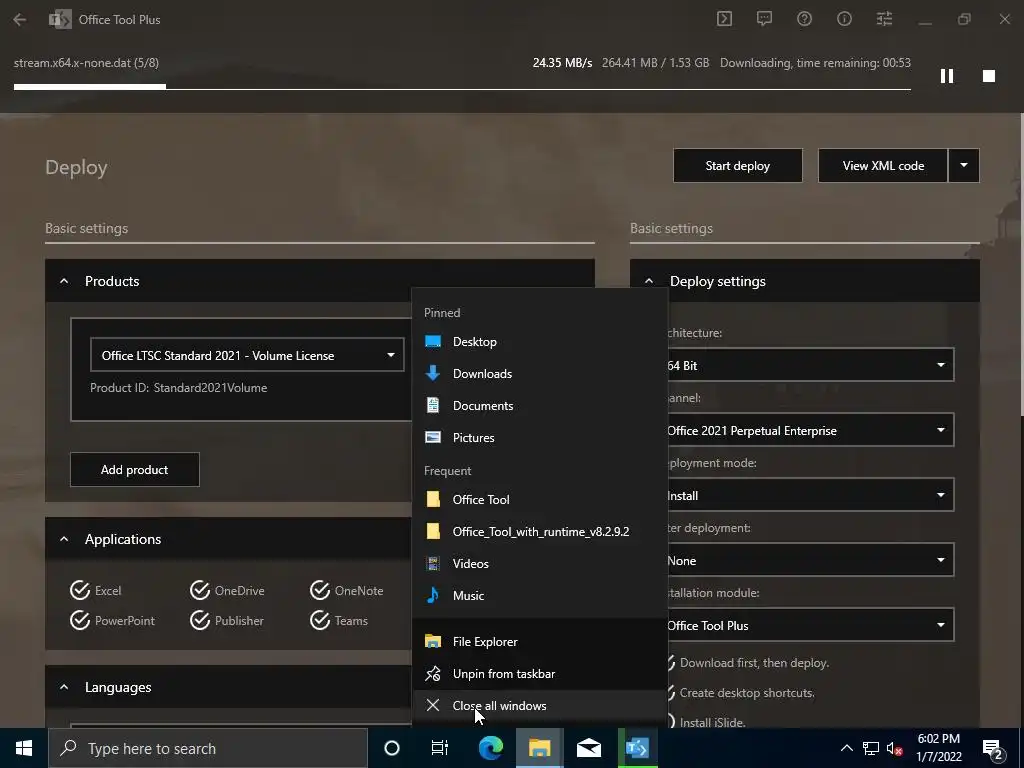Collapse the Applications section

pos(64,539)
